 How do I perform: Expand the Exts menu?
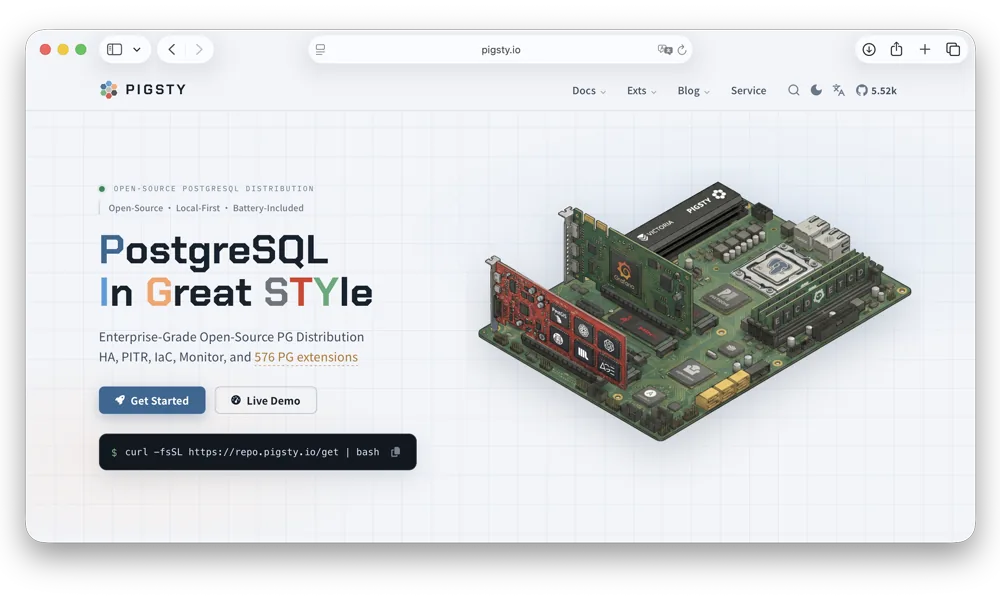click(x=642, y=91)
